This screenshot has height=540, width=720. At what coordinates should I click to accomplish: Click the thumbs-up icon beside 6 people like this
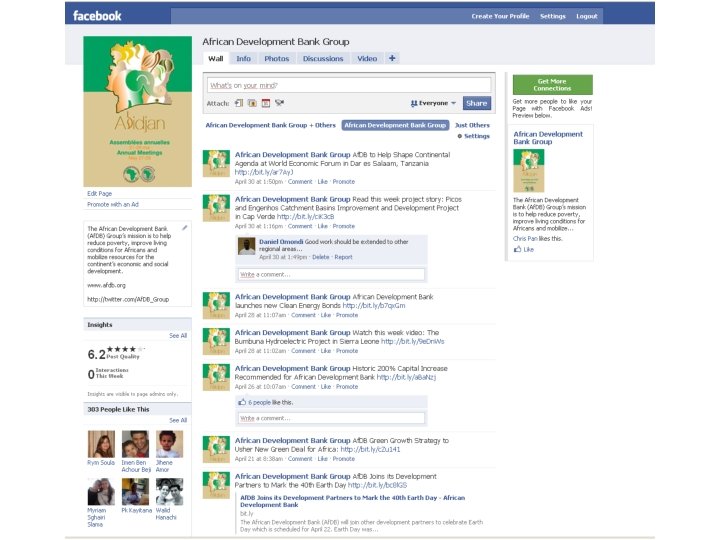coord(242,402)
